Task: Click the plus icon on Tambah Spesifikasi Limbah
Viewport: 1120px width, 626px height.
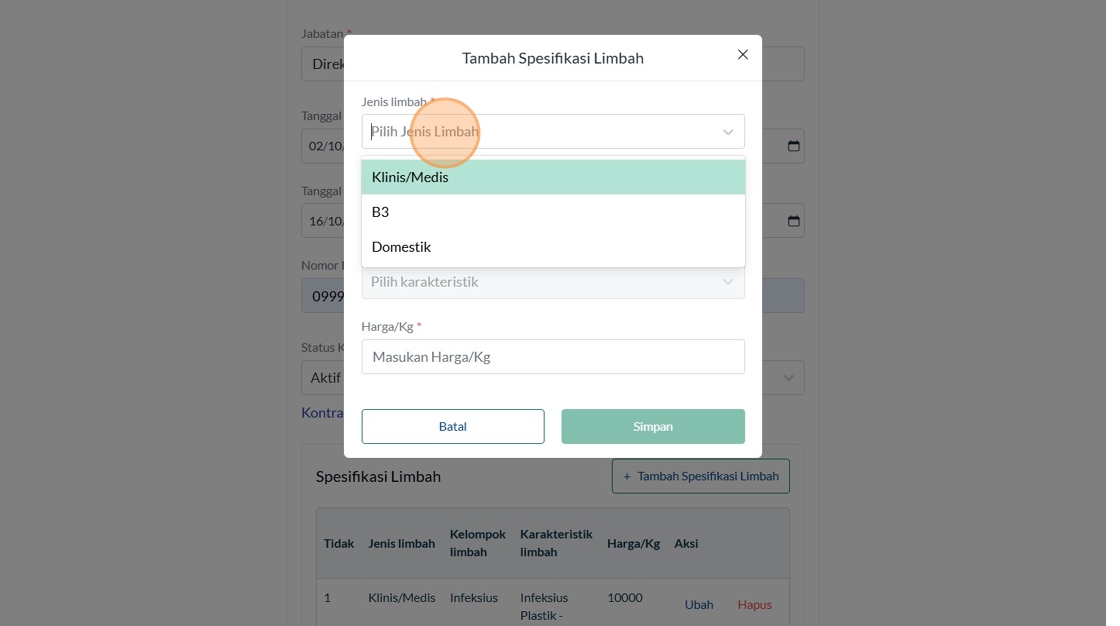Action: point(627,476)
